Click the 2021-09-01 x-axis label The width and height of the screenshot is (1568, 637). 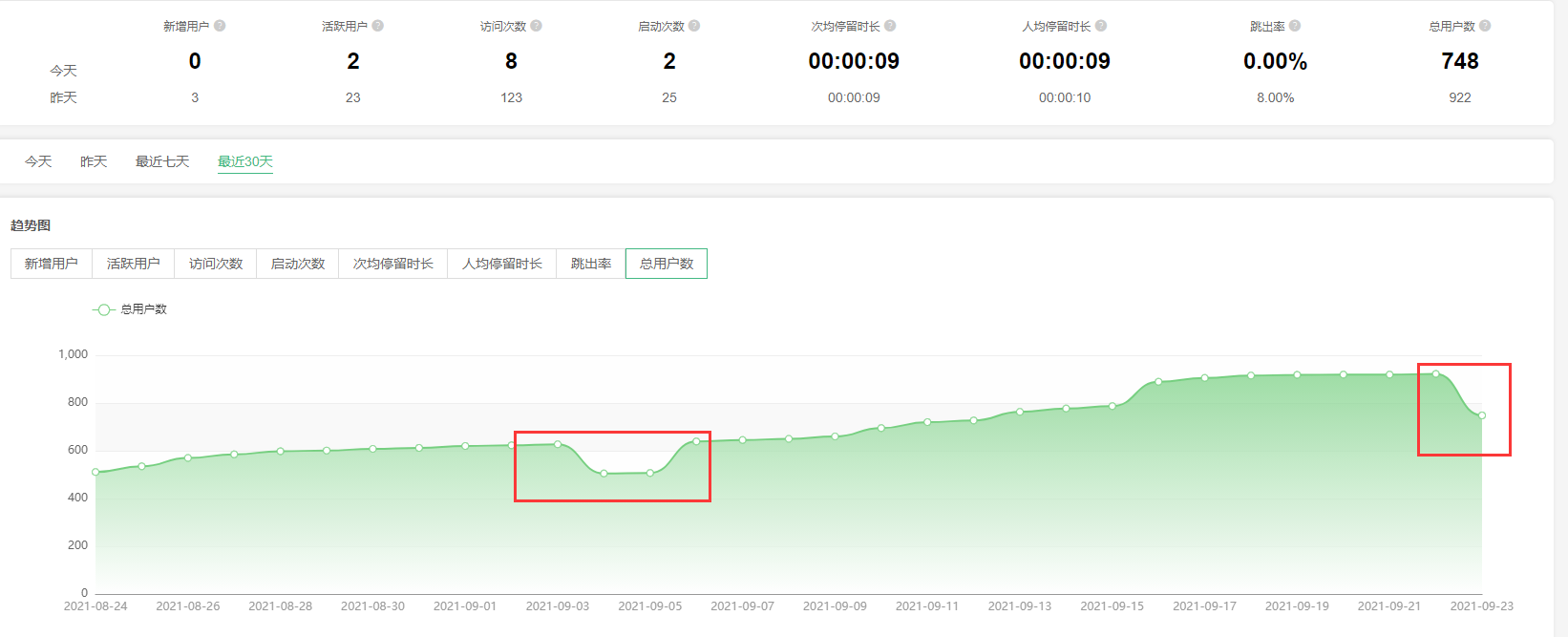(x=465, y=605)
